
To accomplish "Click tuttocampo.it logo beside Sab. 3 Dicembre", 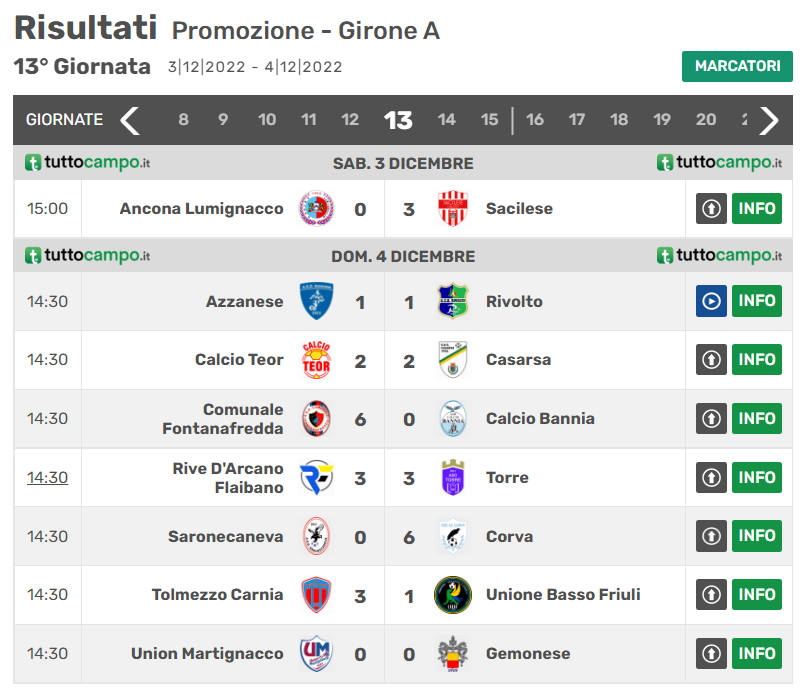I will tap(87, 163).
